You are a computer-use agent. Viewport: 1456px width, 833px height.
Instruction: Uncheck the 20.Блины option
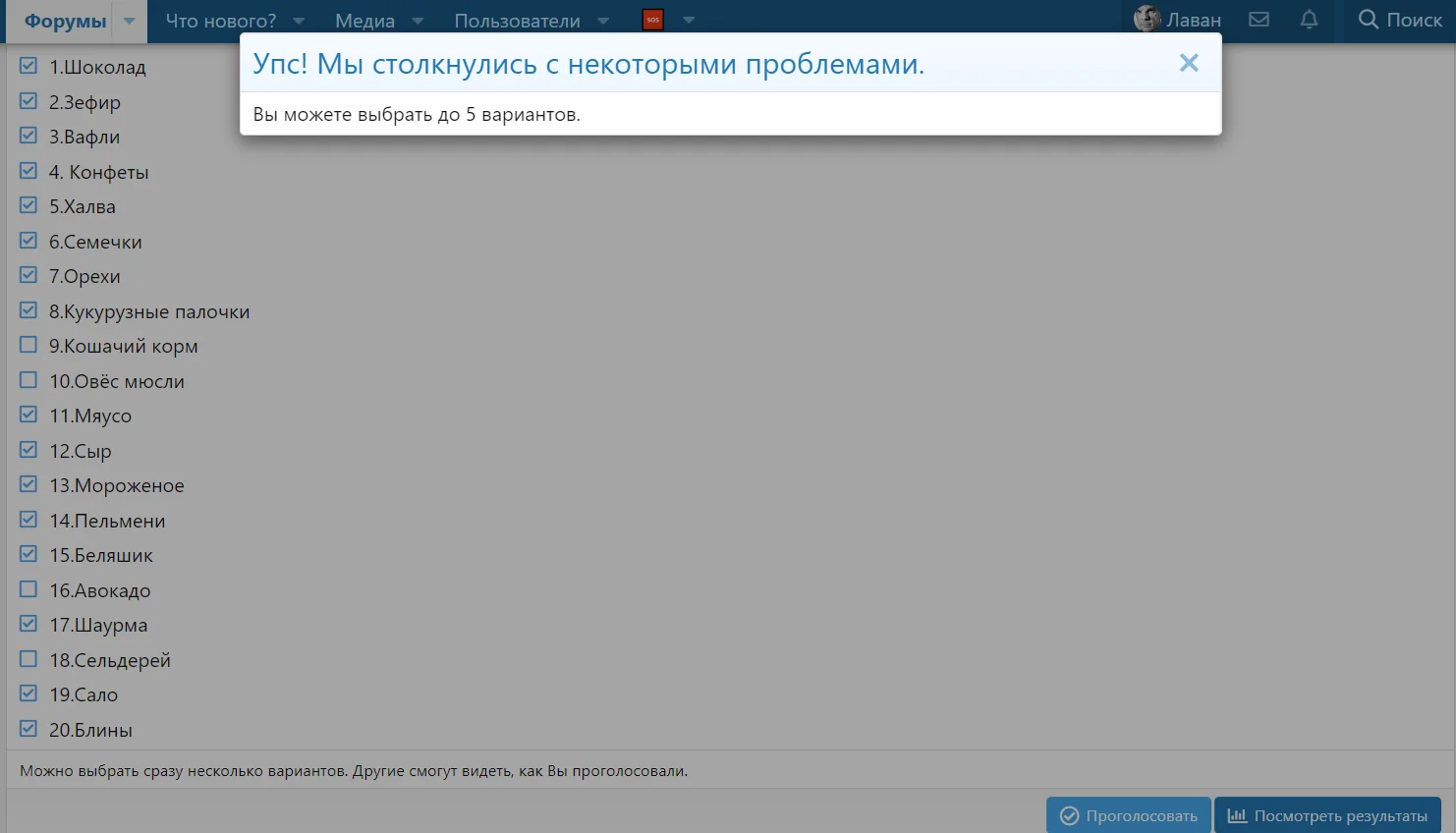(28, 729)
